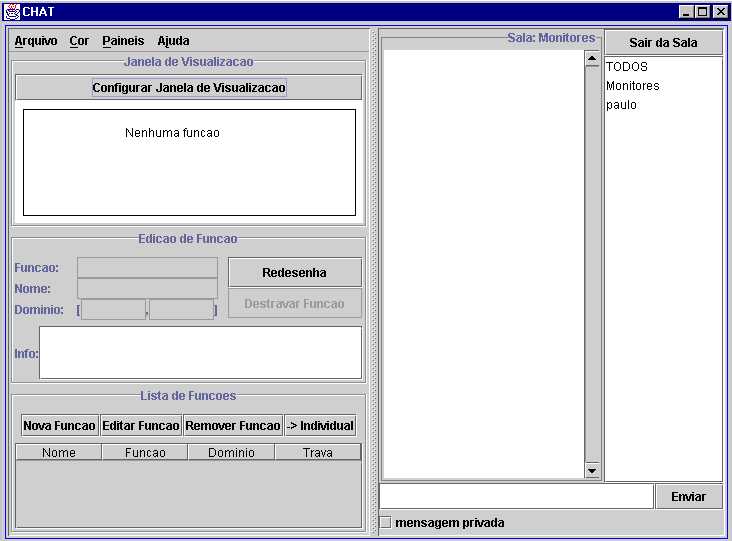This screenshot has width=732, height=541.
Task: Focus the Funcao text field
Action: point(148,267)
